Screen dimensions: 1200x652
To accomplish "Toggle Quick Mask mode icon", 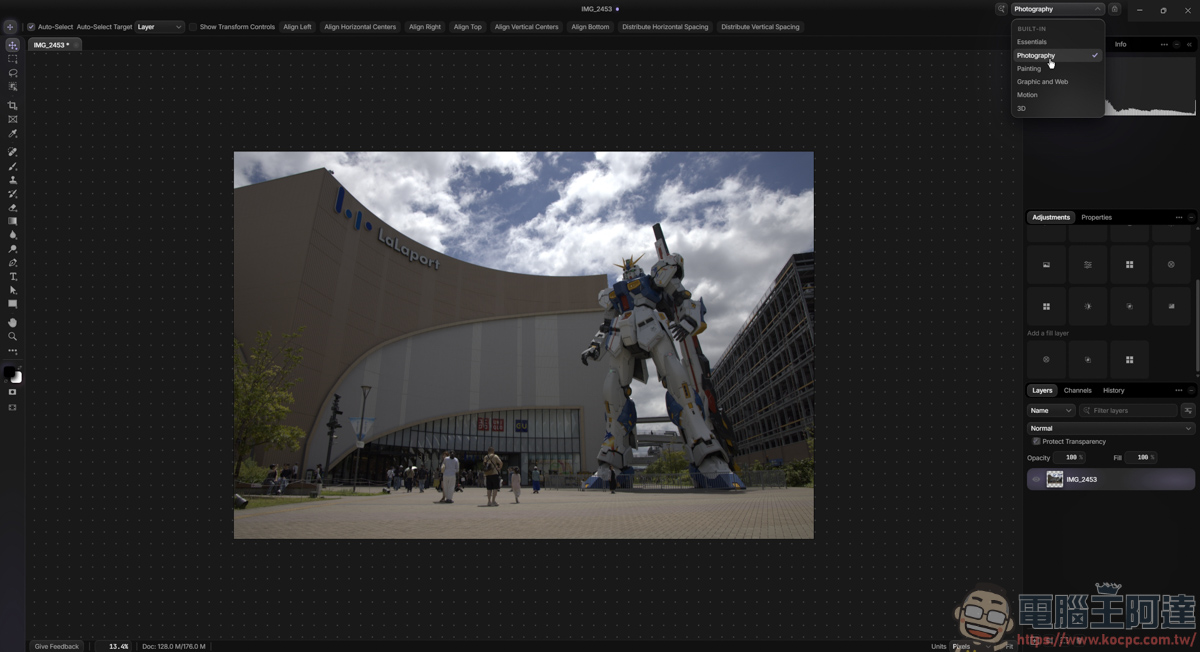I will click(13, 392).
